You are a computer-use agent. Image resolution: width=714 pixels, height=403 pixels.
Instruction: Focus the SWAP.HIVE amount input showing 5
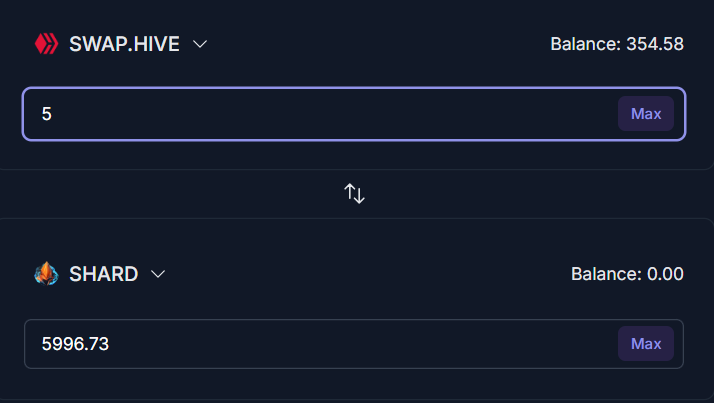click(x=354, y=114)
